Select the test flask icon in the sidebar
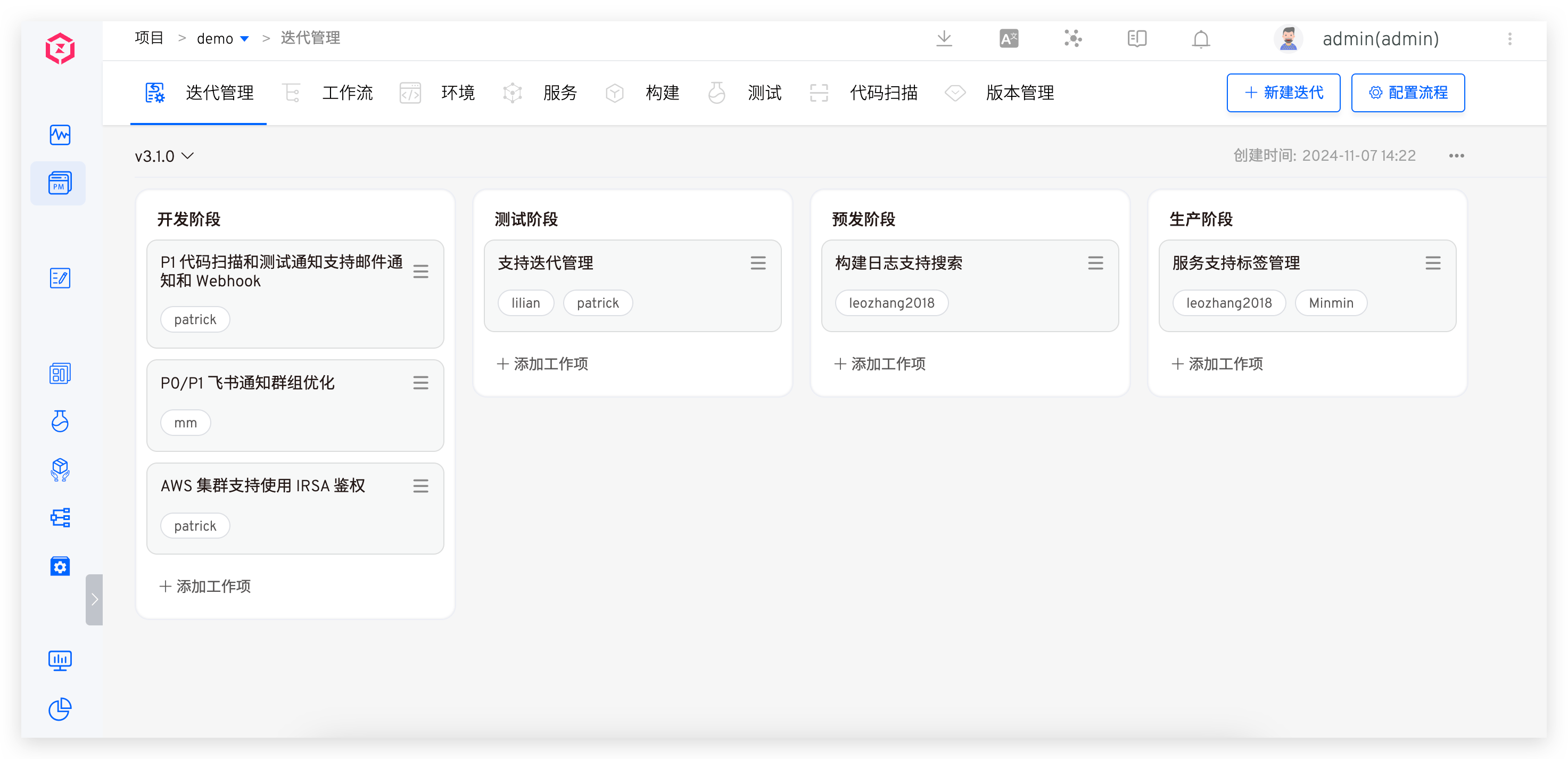This screenshot has height=759, width=1568. click(x=59, y=422)
